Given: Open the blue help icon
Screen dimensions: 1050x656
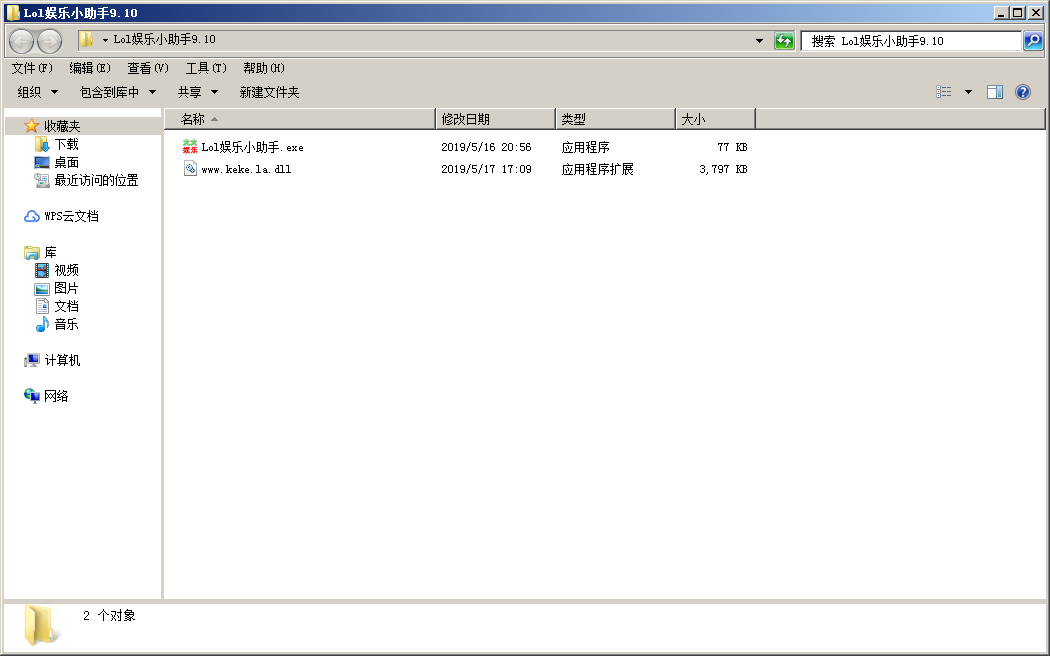Looking at the screenshot, I should tap(1023, 92).
